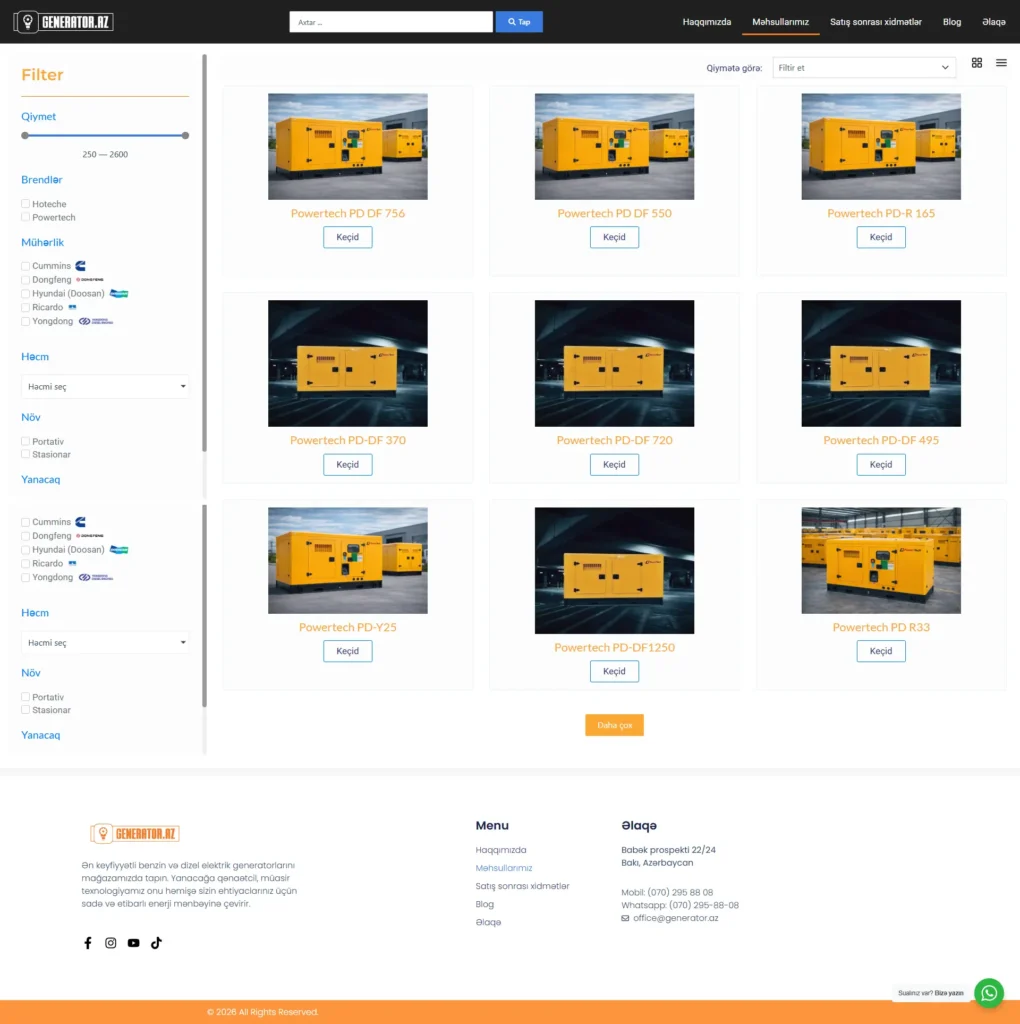Click the Qiymət price range track
The image size is (1020, 1024).
click(105, 135)
